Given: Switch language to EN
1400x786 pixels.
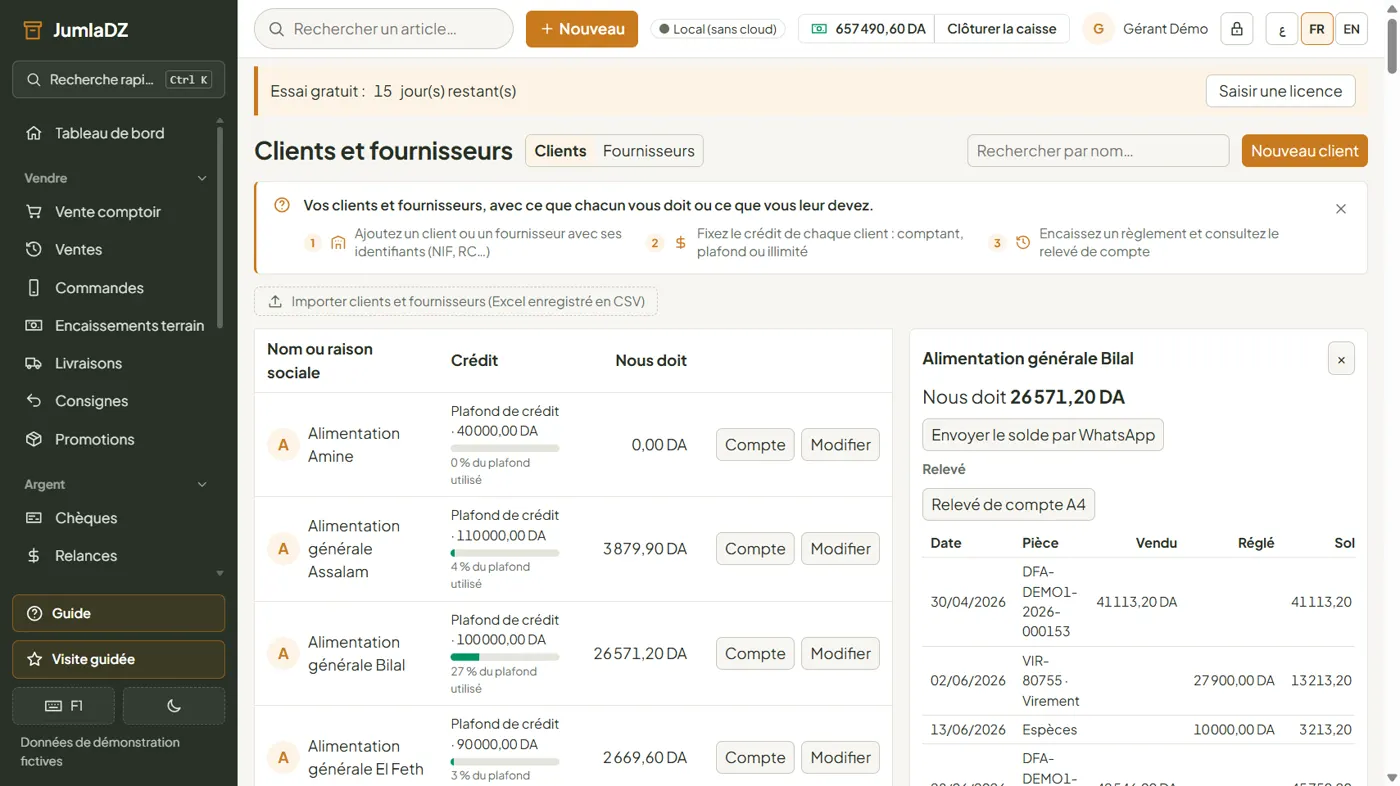Looking at the screenshot, I should coord(1351,29).
